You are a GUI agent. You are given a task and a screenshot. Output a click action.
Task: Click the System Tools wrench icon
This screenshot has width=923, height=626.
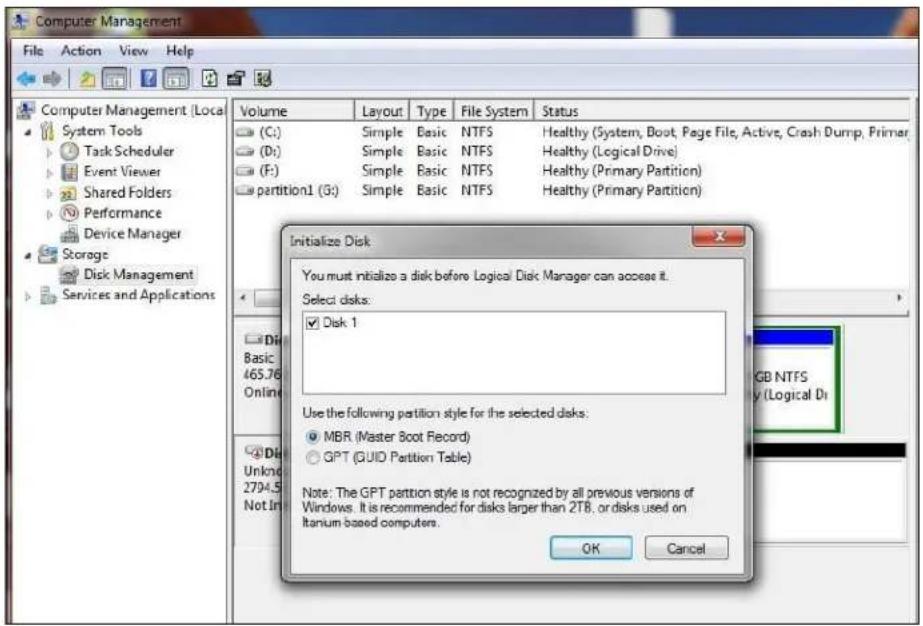coord(48,131)
